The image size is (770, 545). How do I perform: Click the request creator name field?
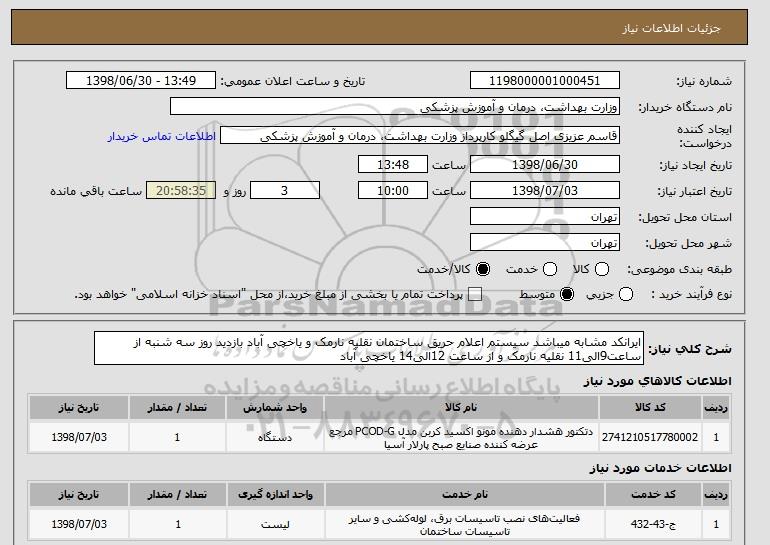coord(420,136)
